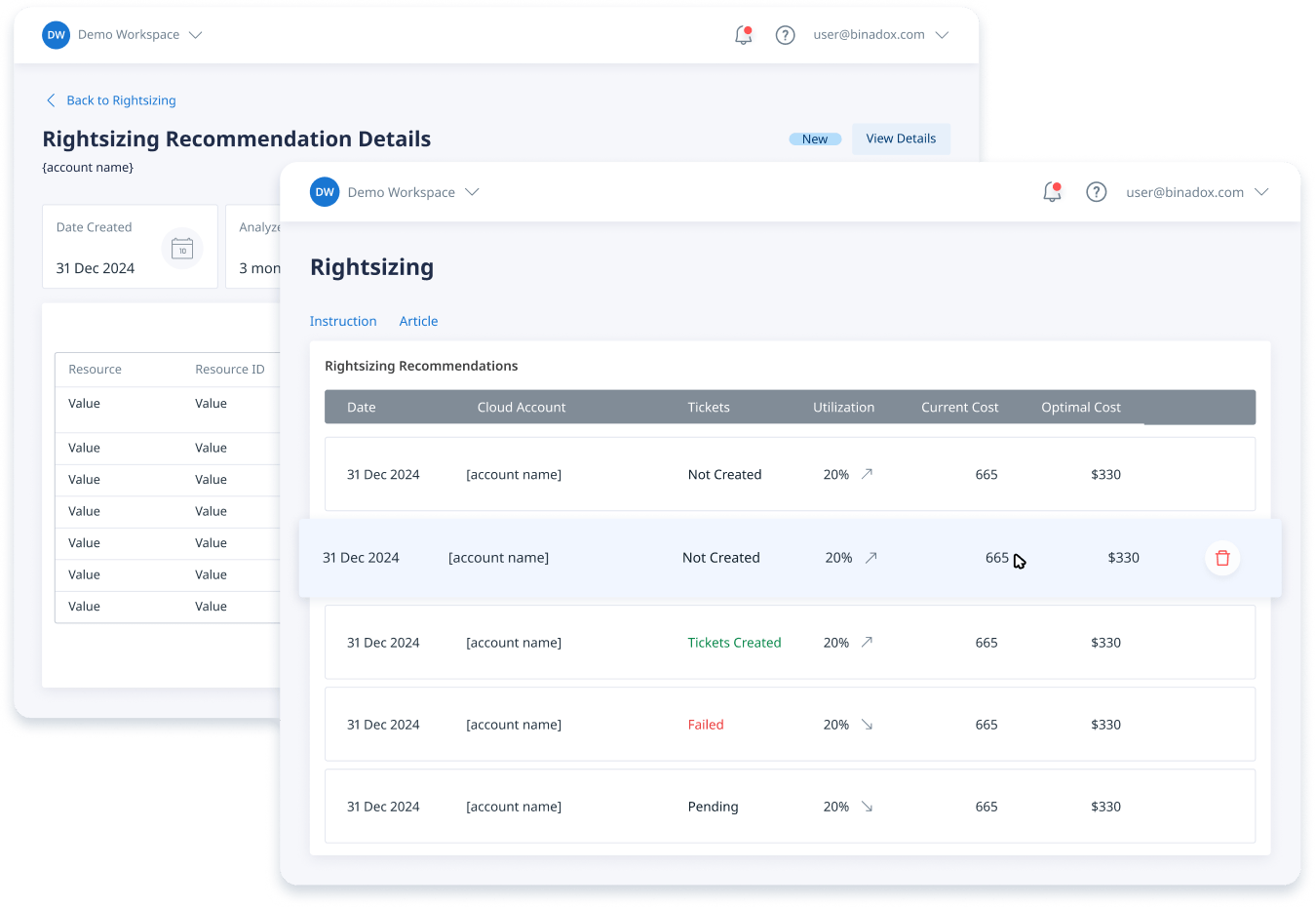Select the Failed status text
Screen dimensions: 1316x908
[706, 725]
